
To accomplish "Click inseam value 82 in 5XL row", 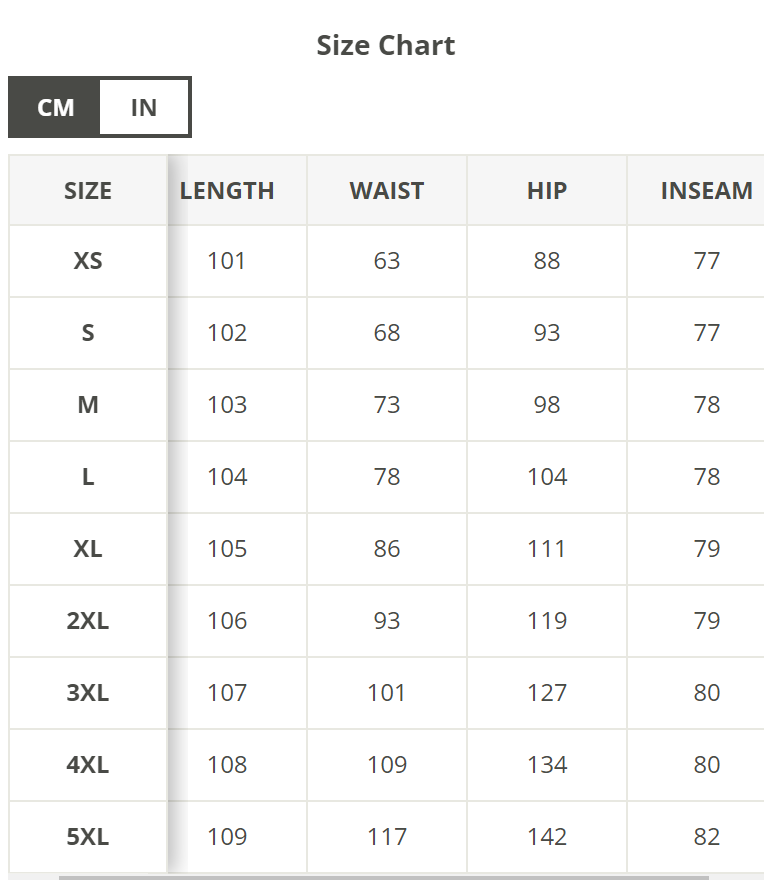I will click(x=707, y=837).
